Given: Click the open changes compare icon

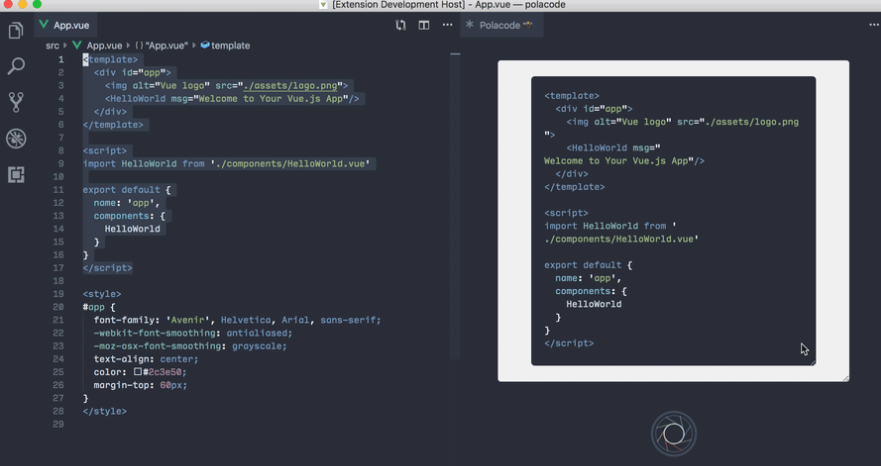Looking at the screenshot, I should coord(401,25).
